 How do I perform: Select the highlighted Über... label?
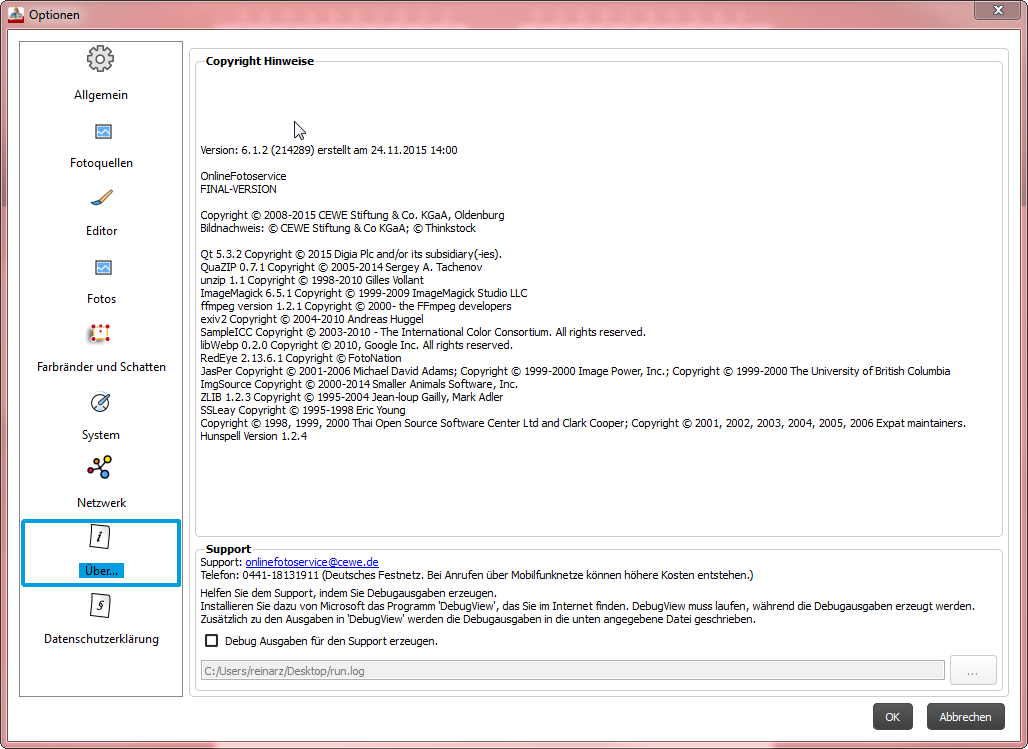click(x=102, y=571)
